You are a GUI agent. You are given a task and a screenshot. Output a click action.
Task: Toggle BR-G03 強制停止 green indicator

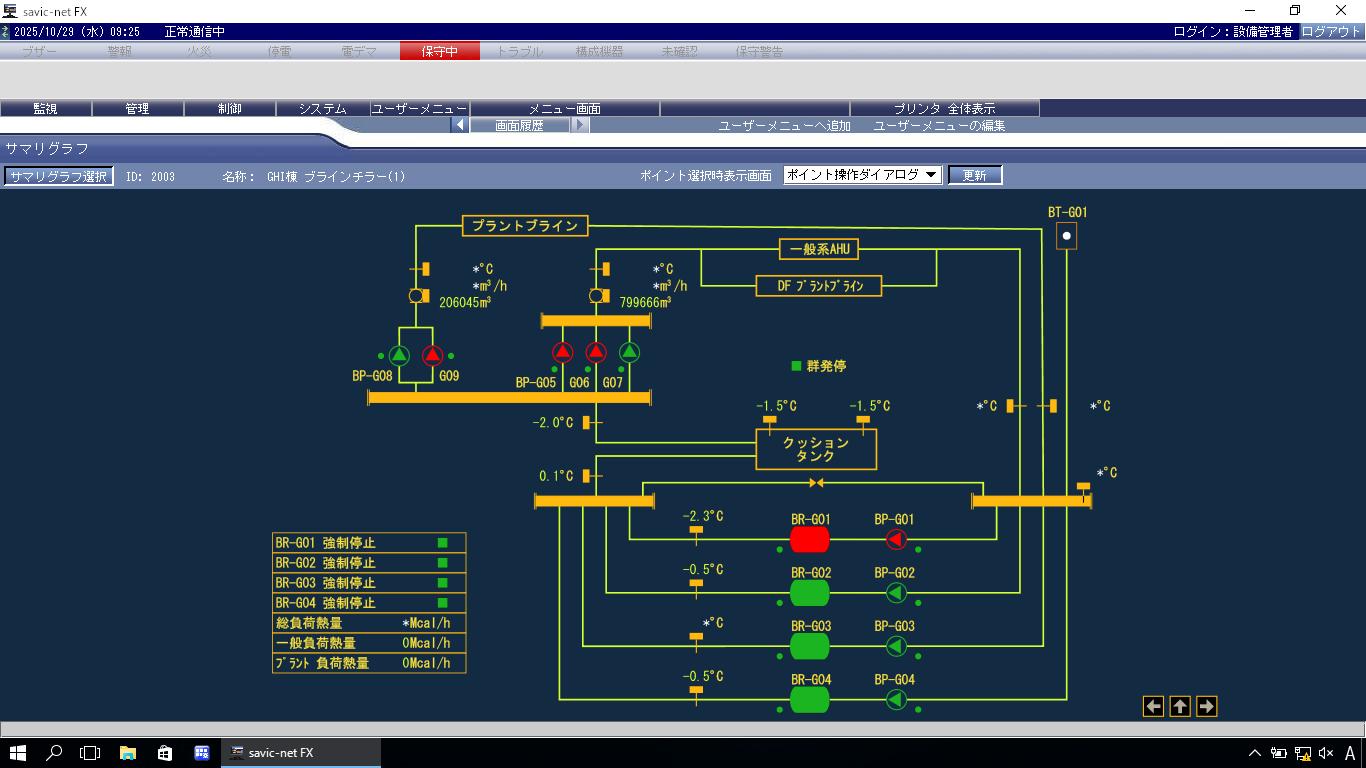[442, 583]
